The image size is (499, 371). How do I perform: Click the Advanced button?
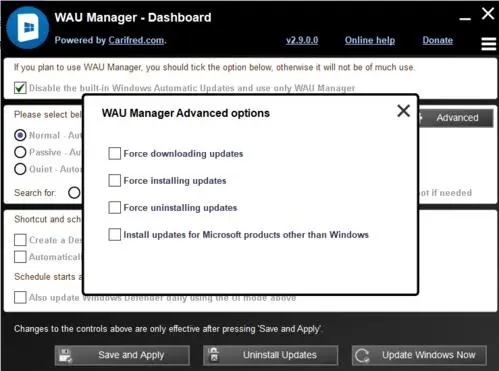point(455,118)
